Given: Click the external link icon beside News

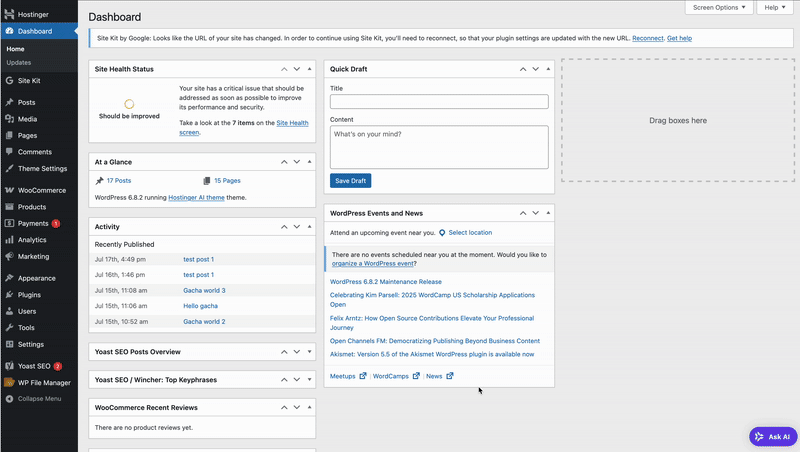Looking at the screenshot, I should [449, 376].
